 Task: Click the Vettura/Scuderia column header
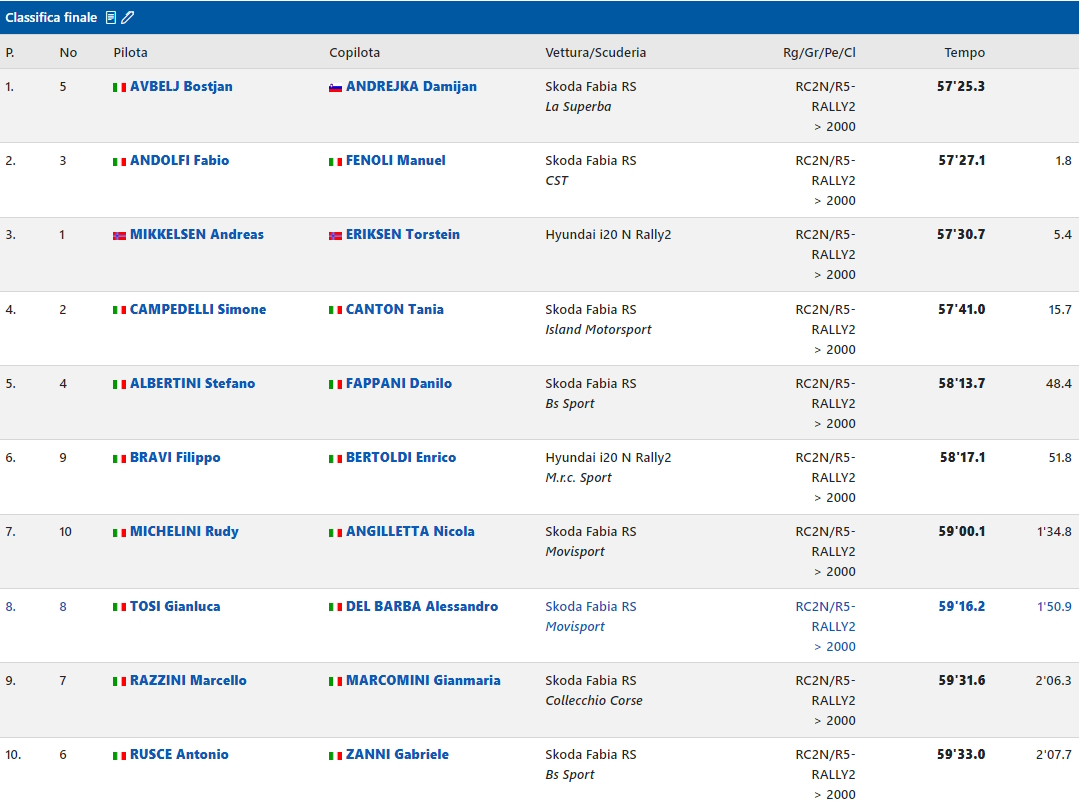(595, 53)
